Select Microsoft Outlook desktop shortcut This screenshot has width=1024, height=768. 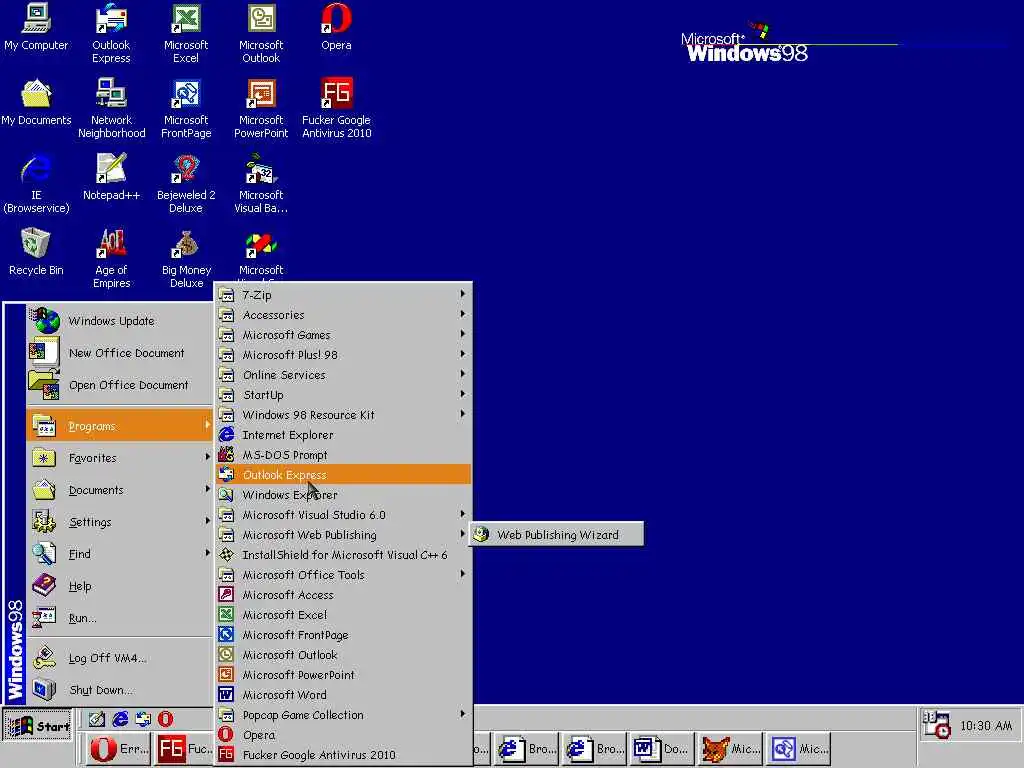pos(261,33)
